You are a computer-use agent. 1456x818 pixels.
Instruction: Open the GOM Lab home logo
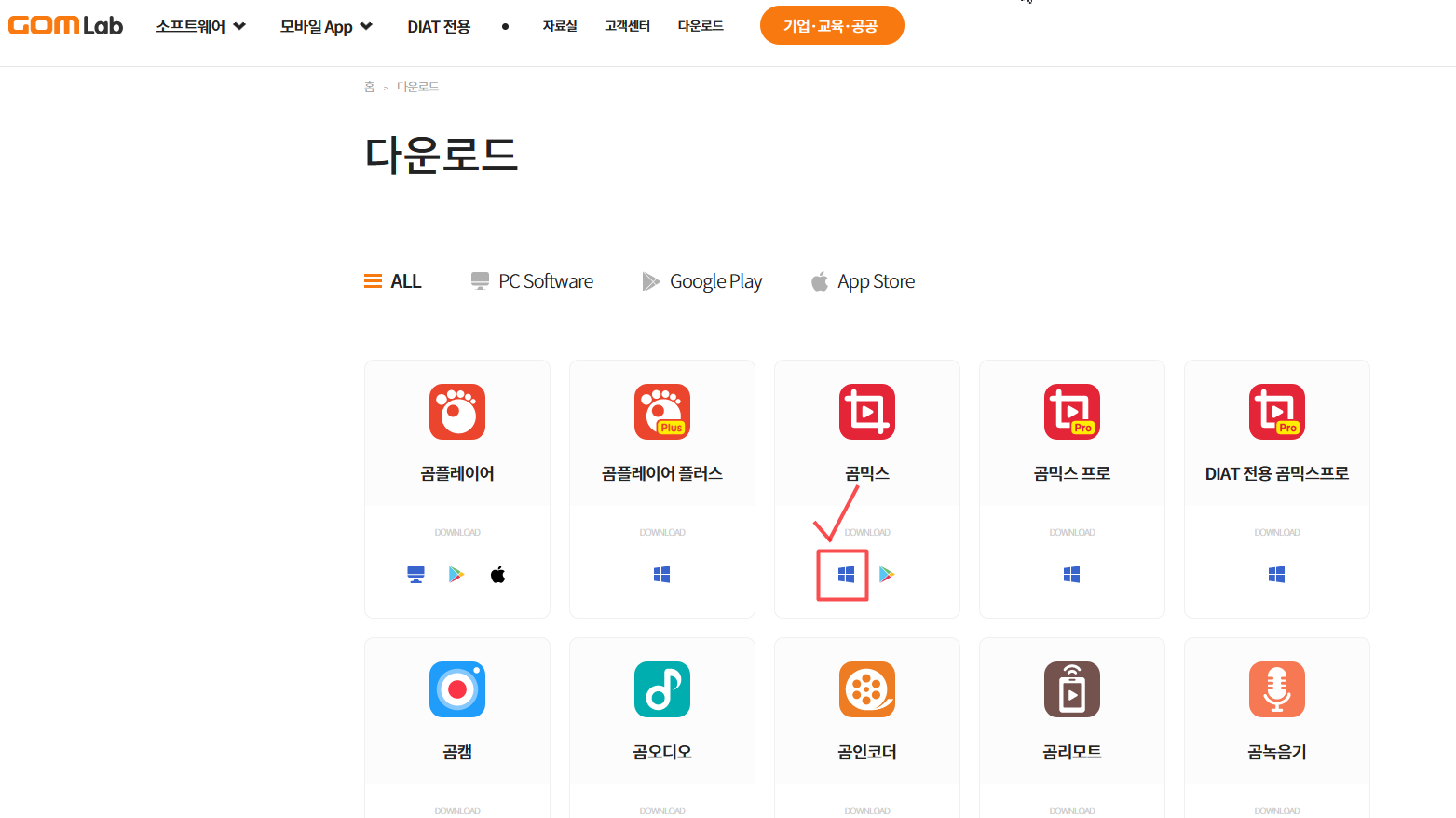tap(65, 25)
